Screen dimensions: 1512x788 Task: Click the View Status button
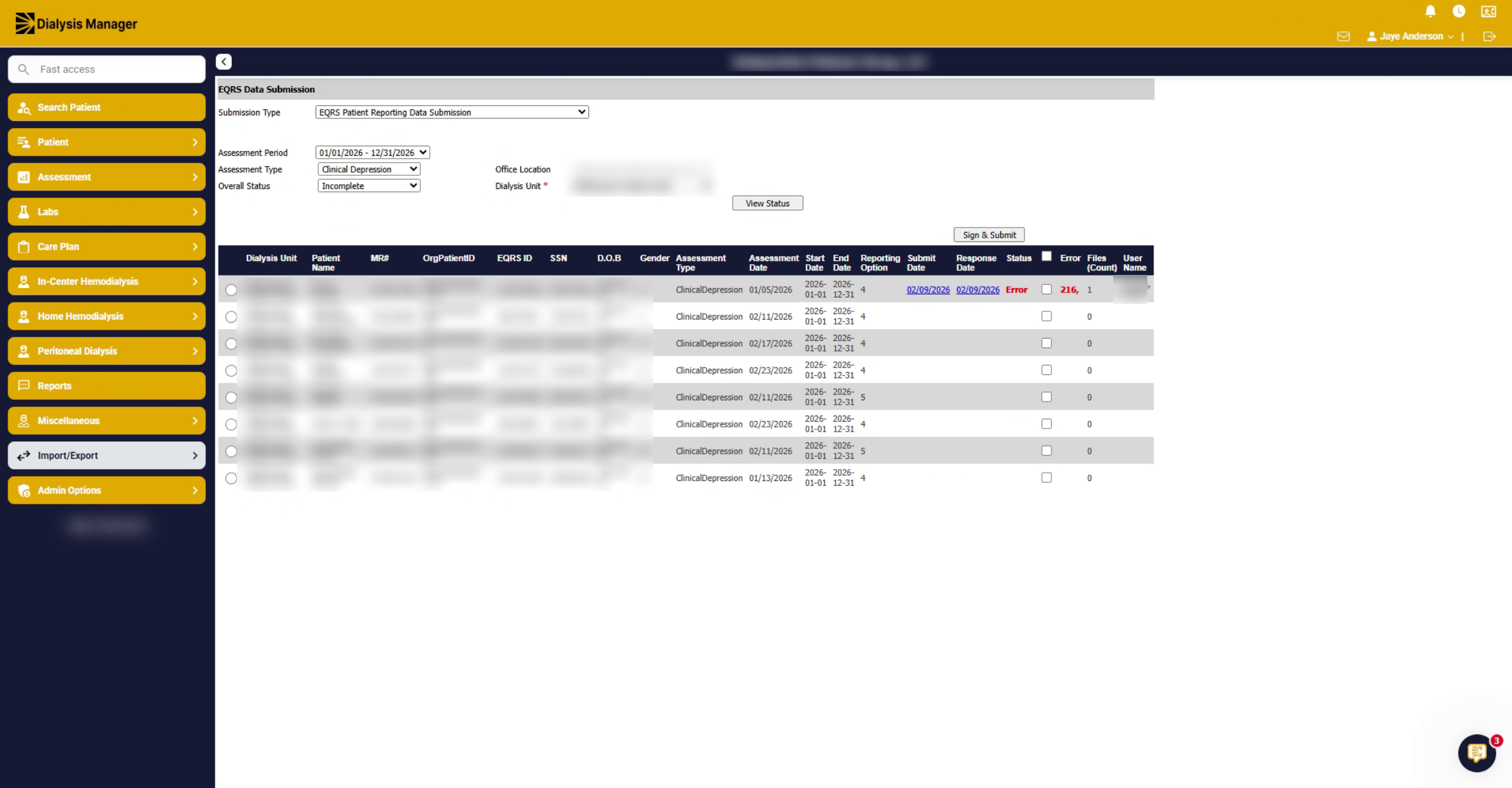point(767,204)
